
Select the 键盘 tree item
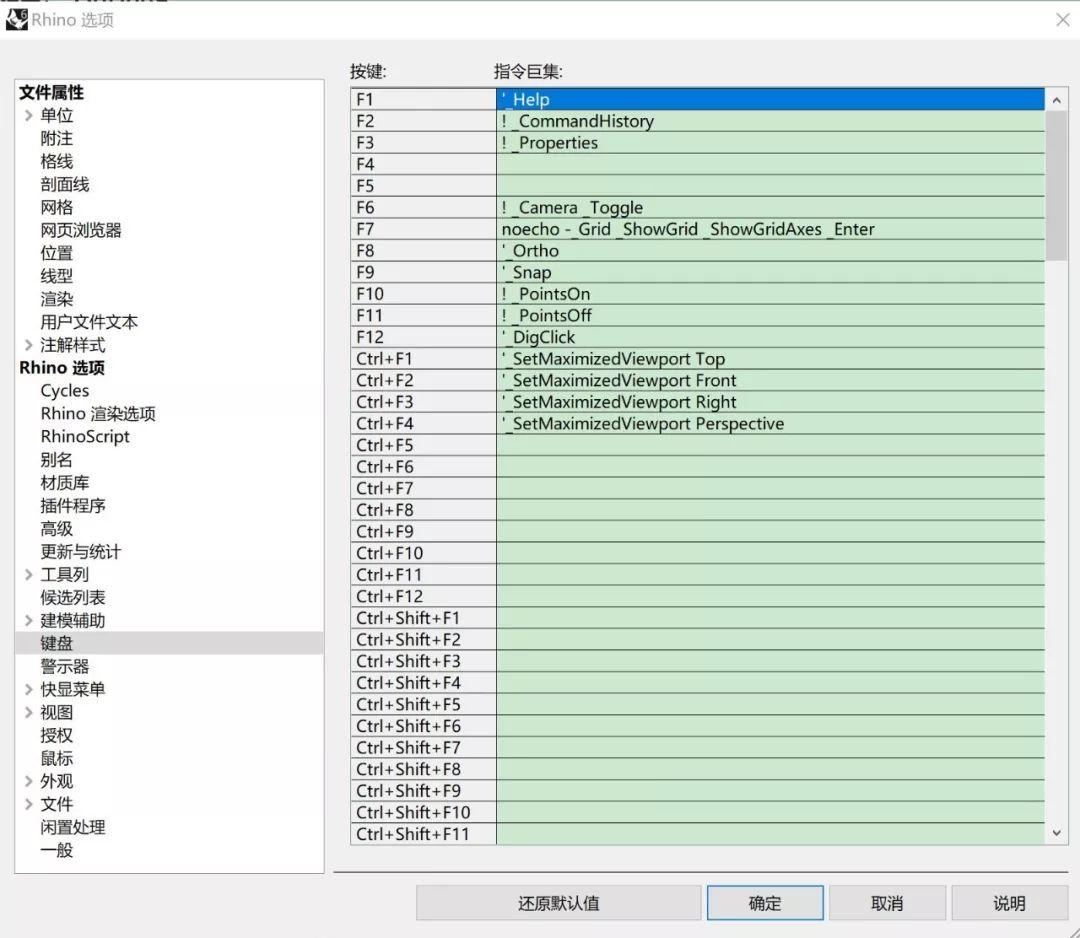(x=56, y=643)
